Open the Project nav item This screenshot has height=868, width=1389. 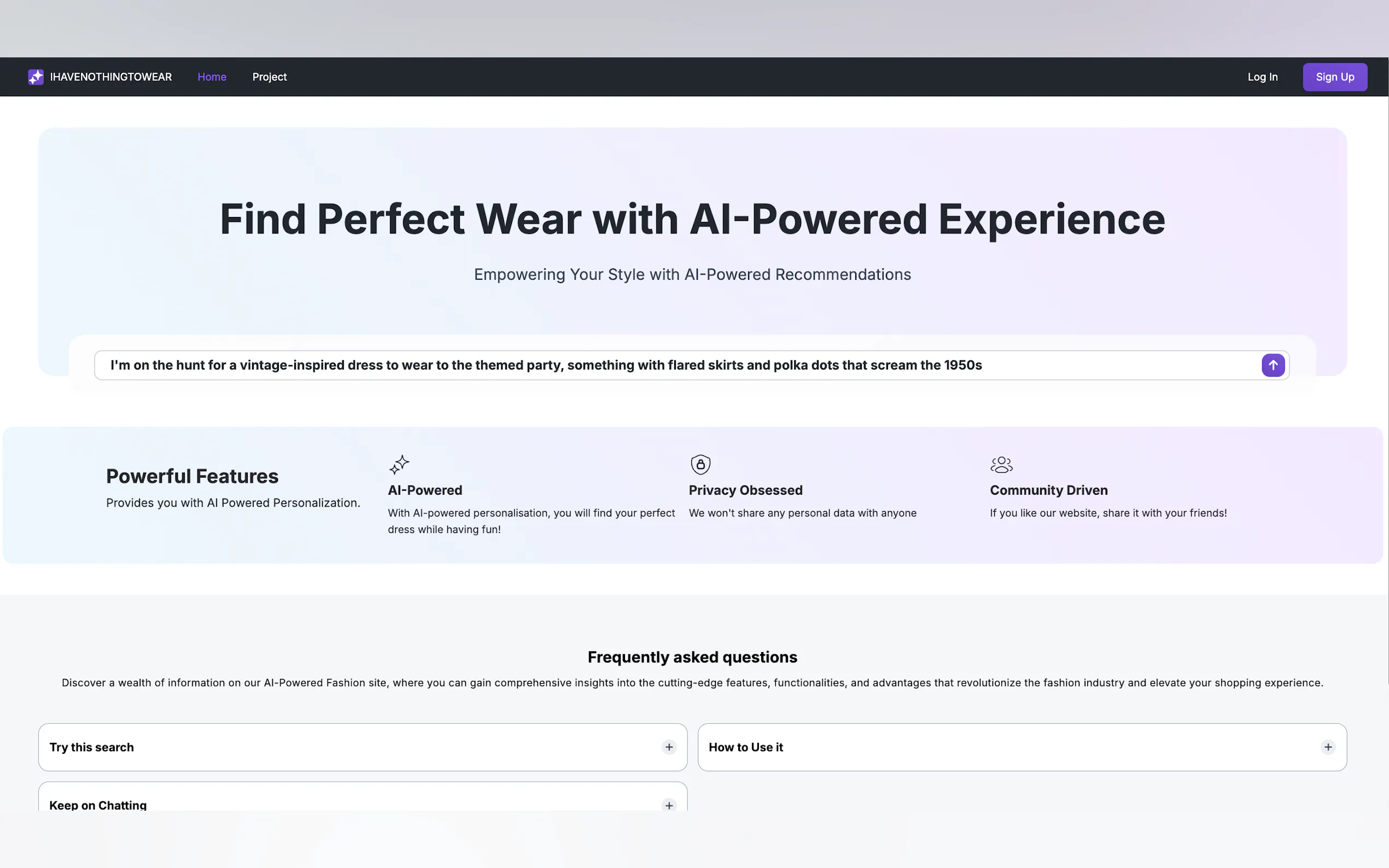click(x=269, y=77)
